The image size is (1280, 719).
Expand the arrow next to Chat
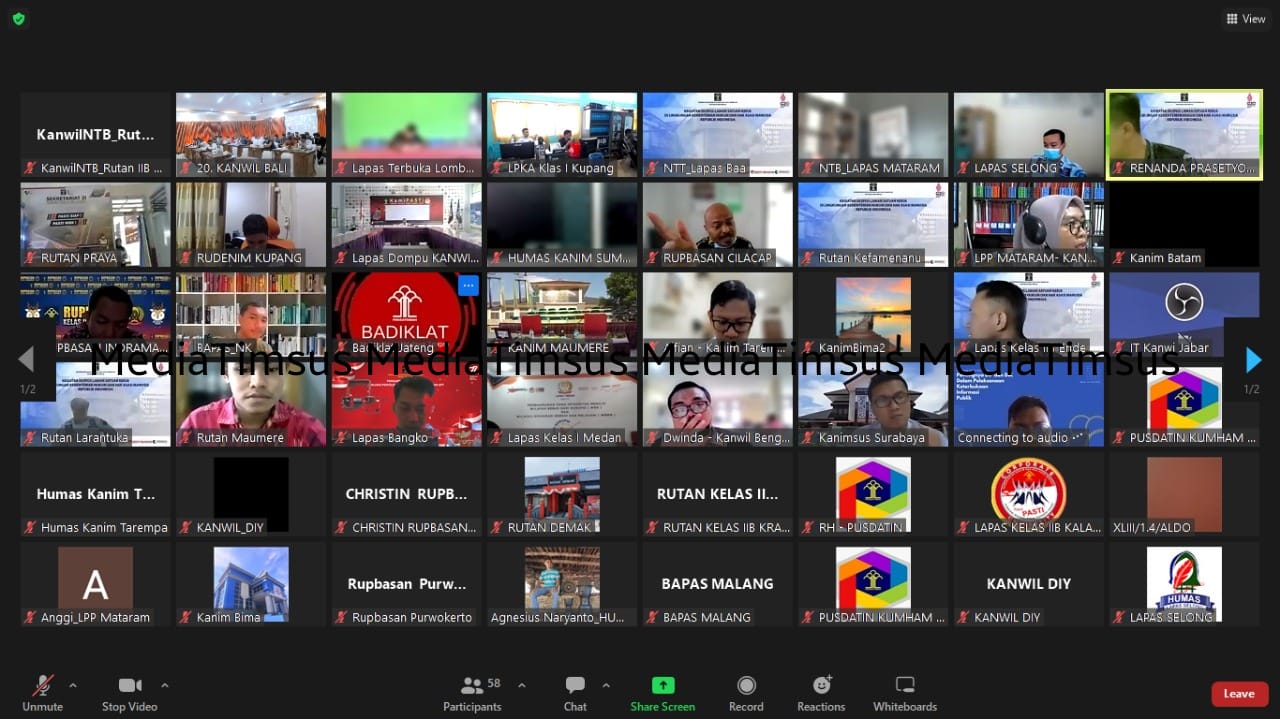click(606, 685)
